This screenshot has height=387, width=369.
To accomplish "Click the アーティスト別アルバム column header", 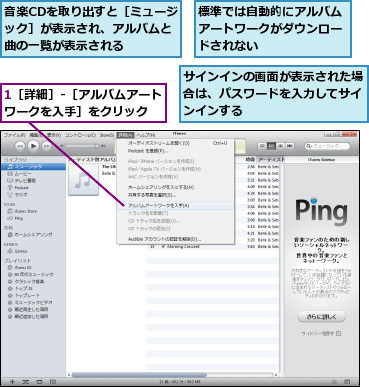I will coord(92,160).
